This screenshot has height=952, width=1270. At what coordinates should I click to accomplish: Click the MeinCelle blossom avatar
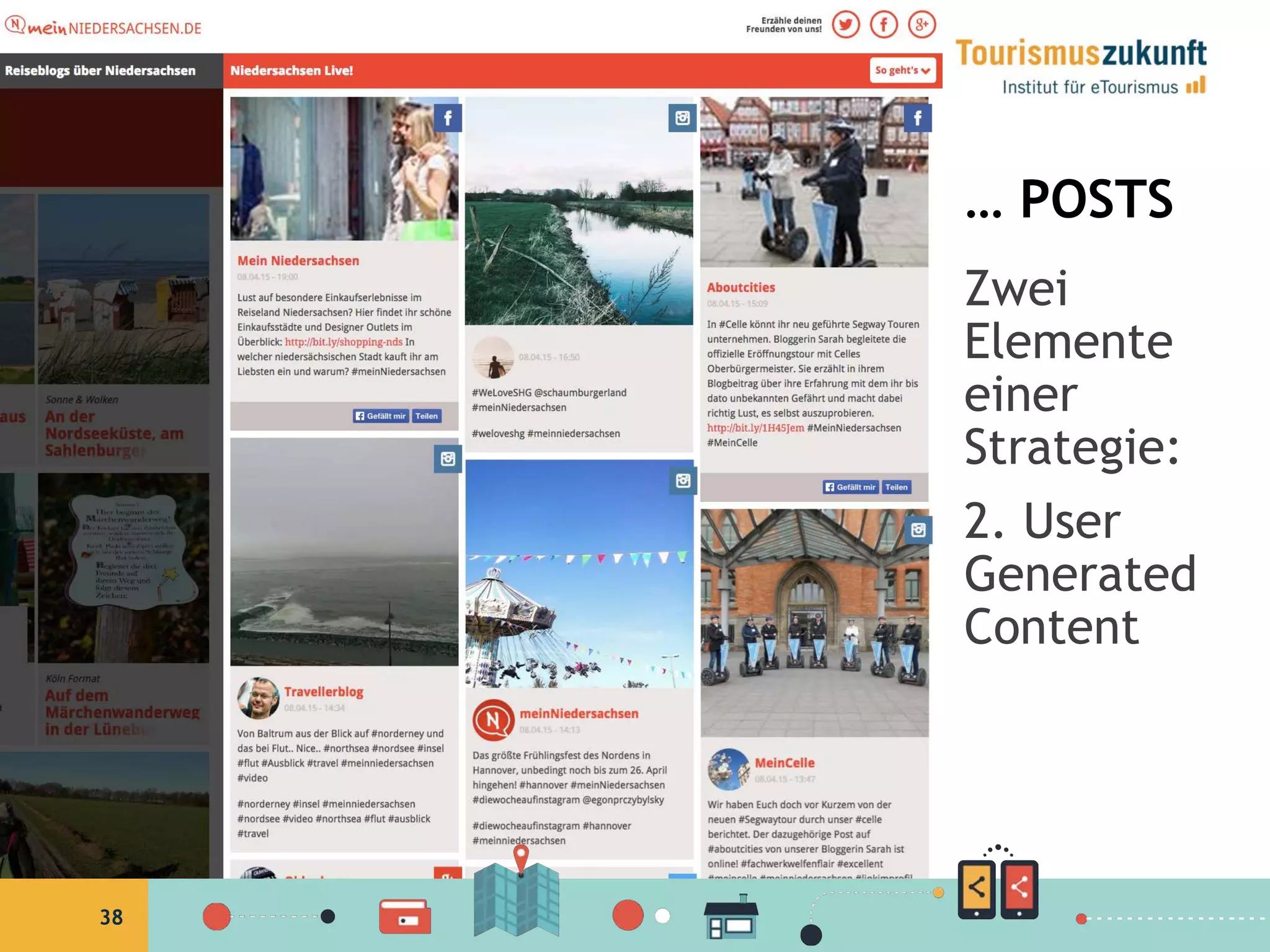click(729, 769)
